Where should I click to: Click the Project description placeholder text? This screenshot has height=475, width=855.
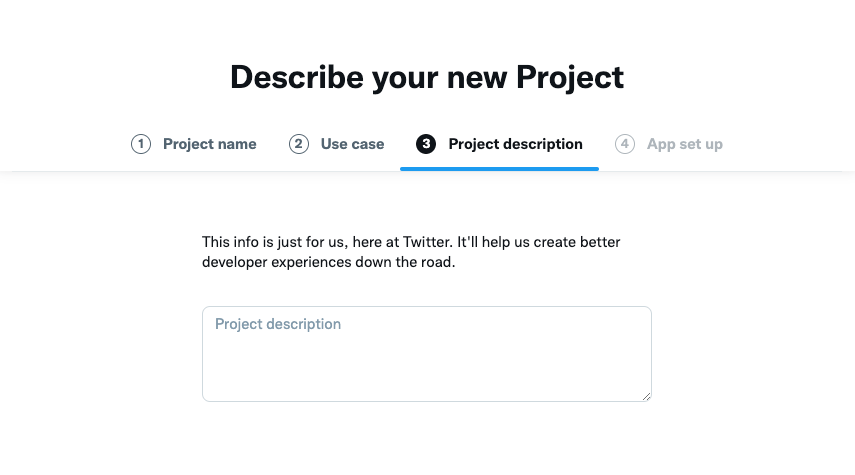[x=278, y=324]
